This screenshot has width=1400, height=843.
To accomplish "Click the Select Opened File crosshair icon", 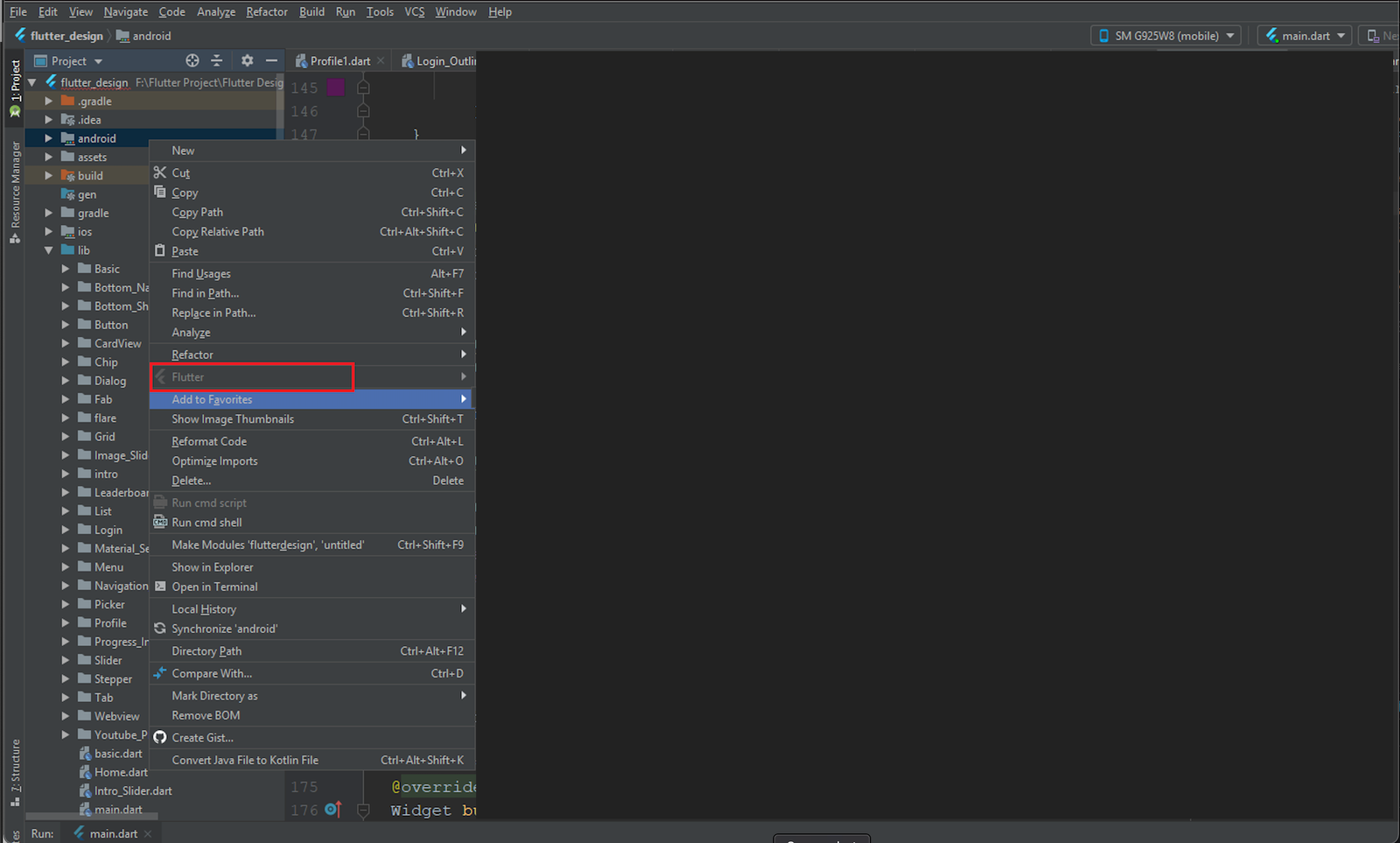I will pyautogui.click(x=191, y=60).
